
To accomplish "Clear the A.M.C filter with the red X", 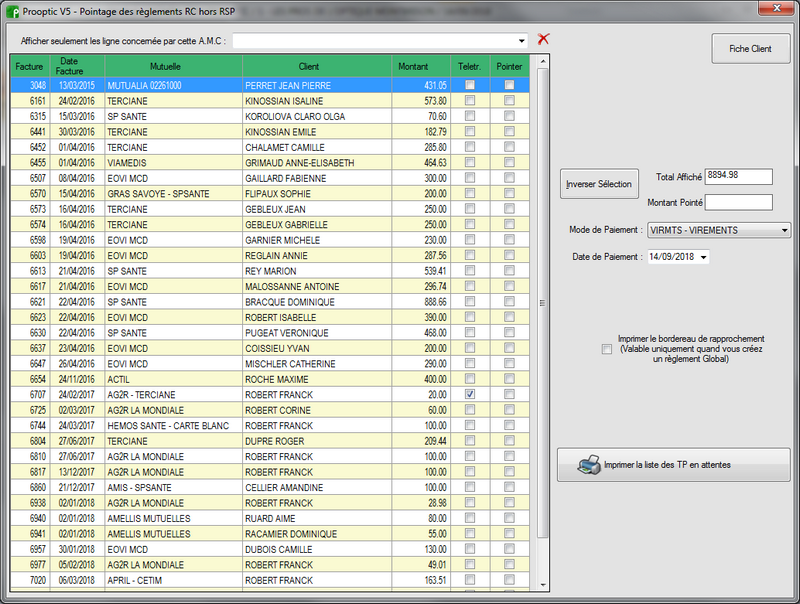I will (543, 39).
